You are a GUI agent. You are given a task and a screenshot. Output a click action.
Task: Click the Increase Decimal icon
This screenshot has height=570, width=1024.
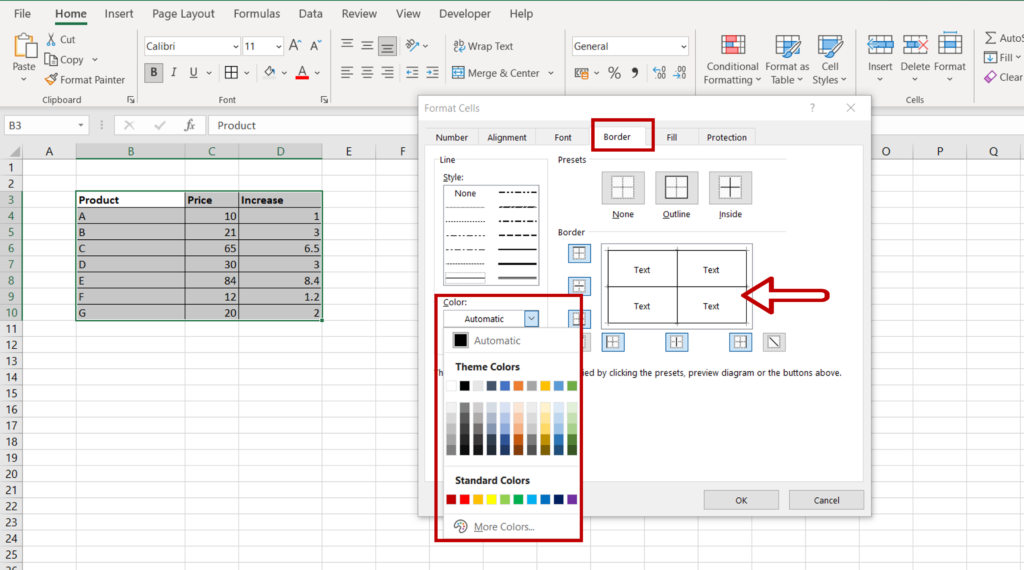pyautogui.click(x=659, y=73)
